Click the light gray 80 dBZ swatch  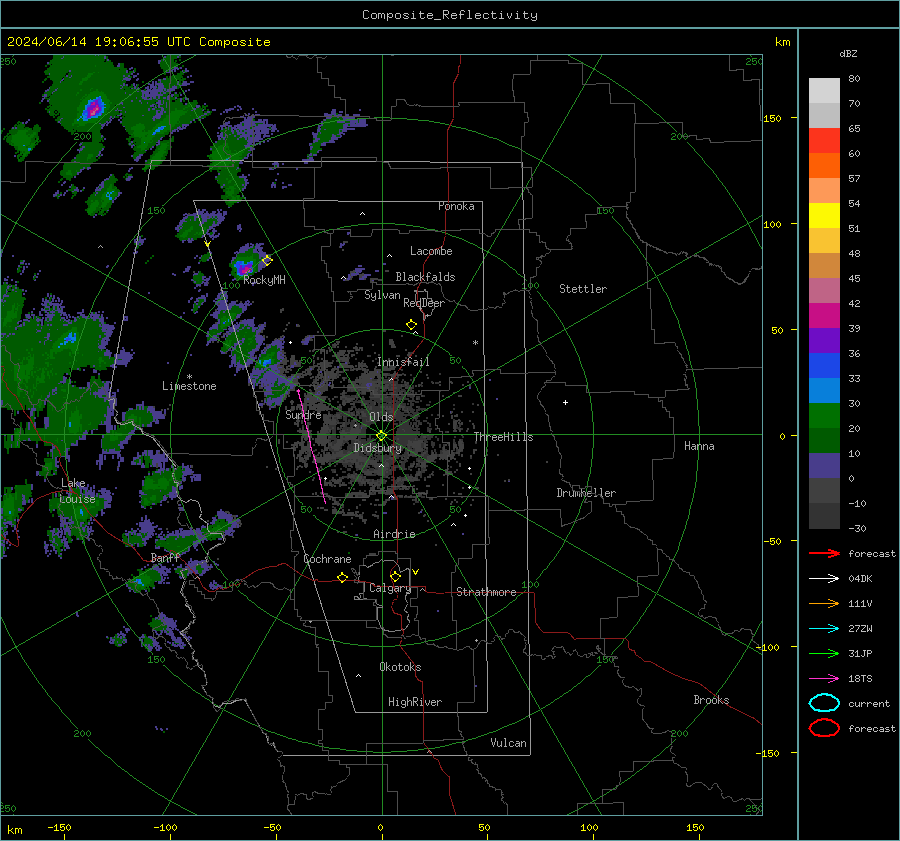(x=824, y=91)
